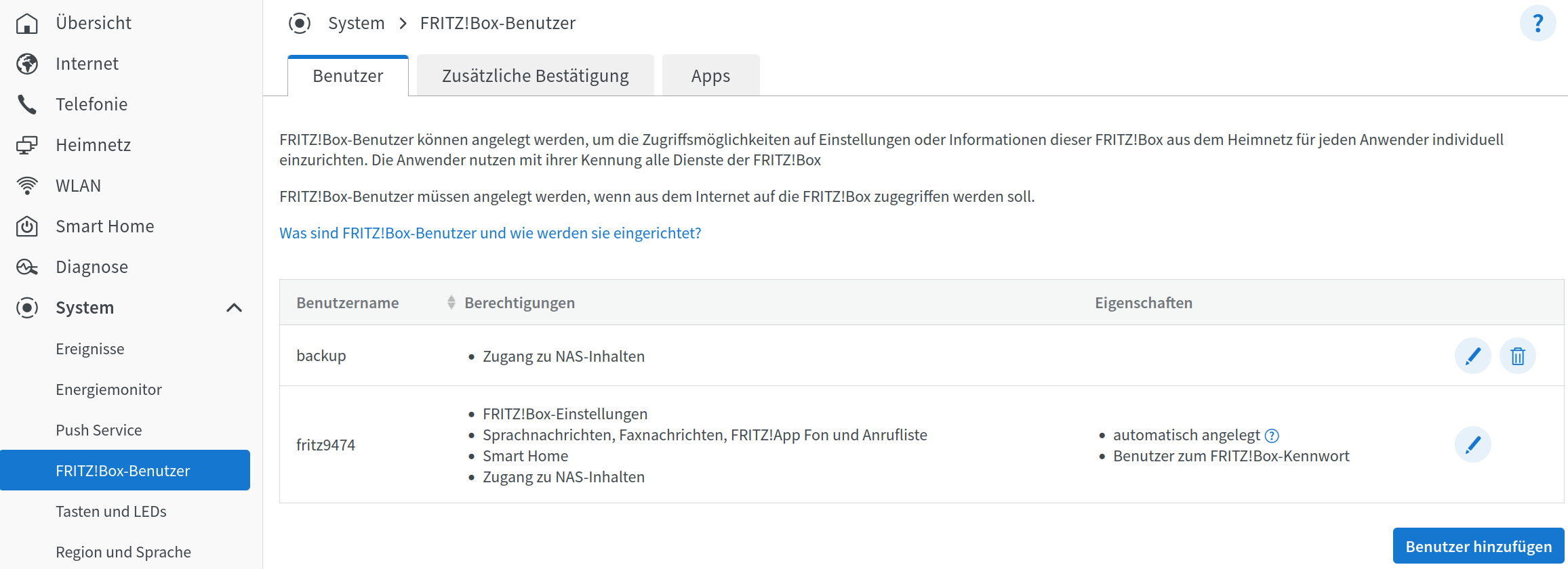Sort table by Benutzername arrows
This screenshot has width=1568, height=569.
click(451, 302)
